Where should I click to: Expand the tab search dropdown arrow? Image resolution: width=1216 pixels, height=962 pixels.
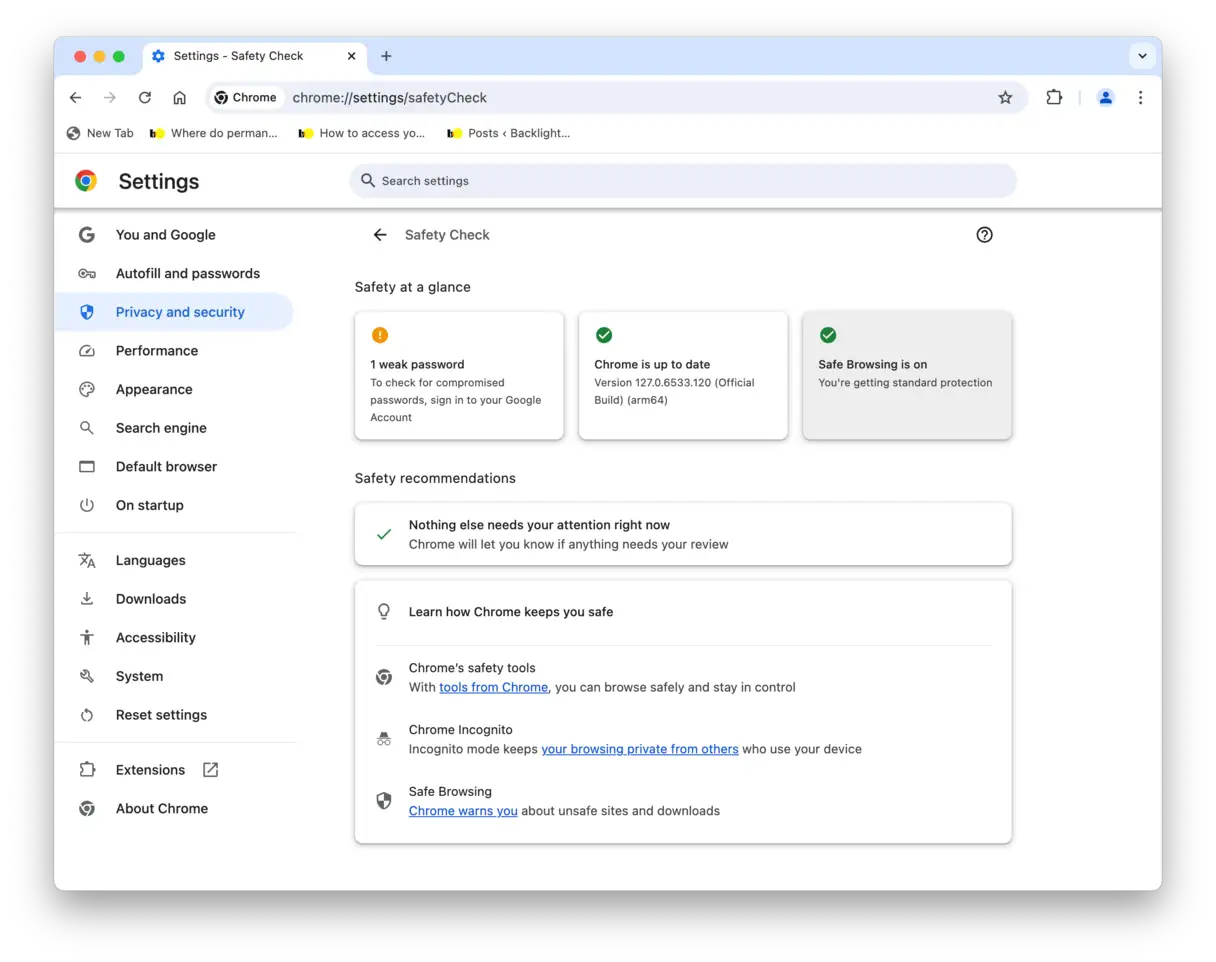[1142, 56]
